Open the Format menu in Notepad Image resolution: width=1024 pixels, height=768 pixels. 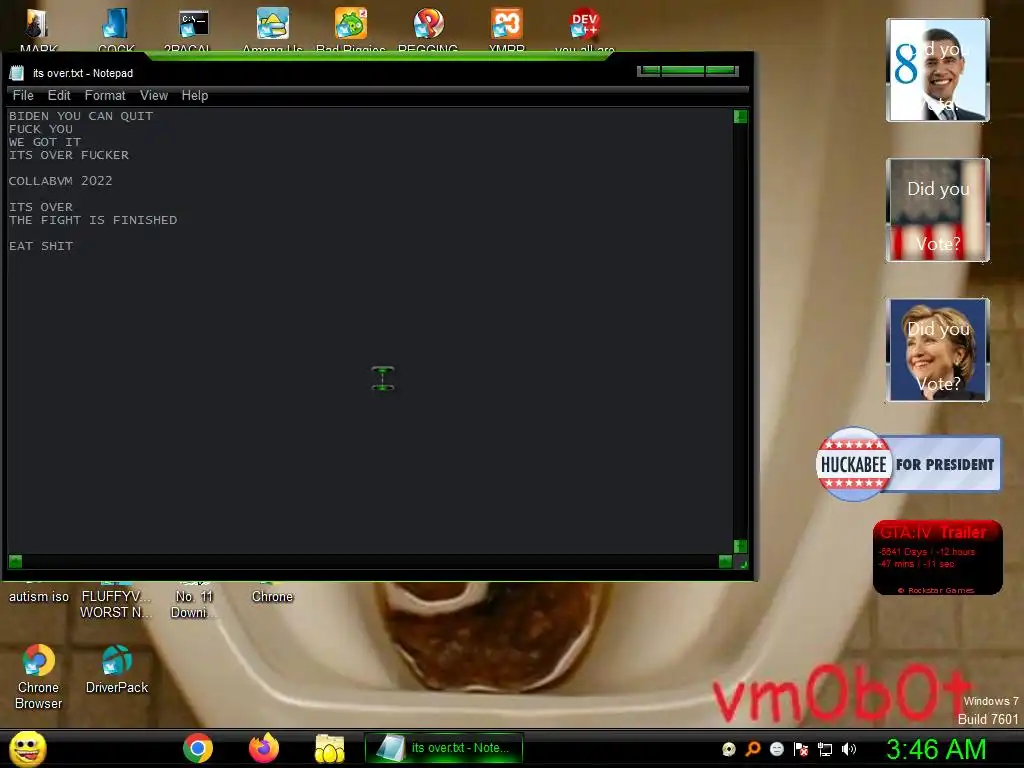point(104,95)
